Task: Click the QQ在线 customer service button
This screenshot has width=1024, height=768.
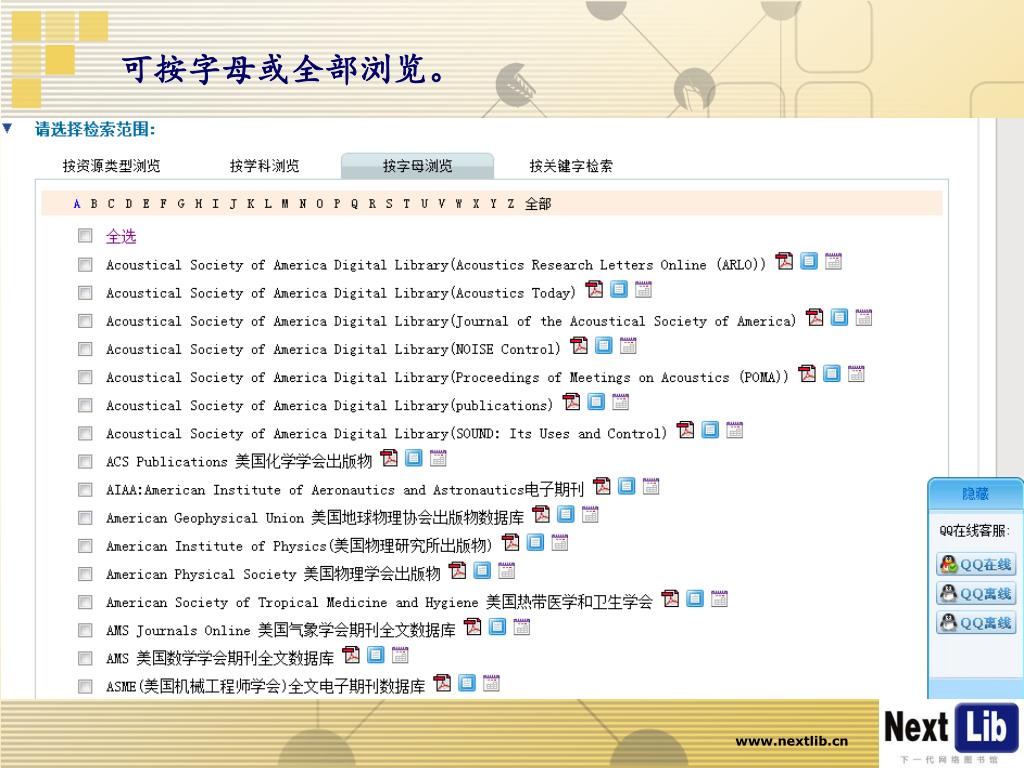Action: tap(976, 564)
